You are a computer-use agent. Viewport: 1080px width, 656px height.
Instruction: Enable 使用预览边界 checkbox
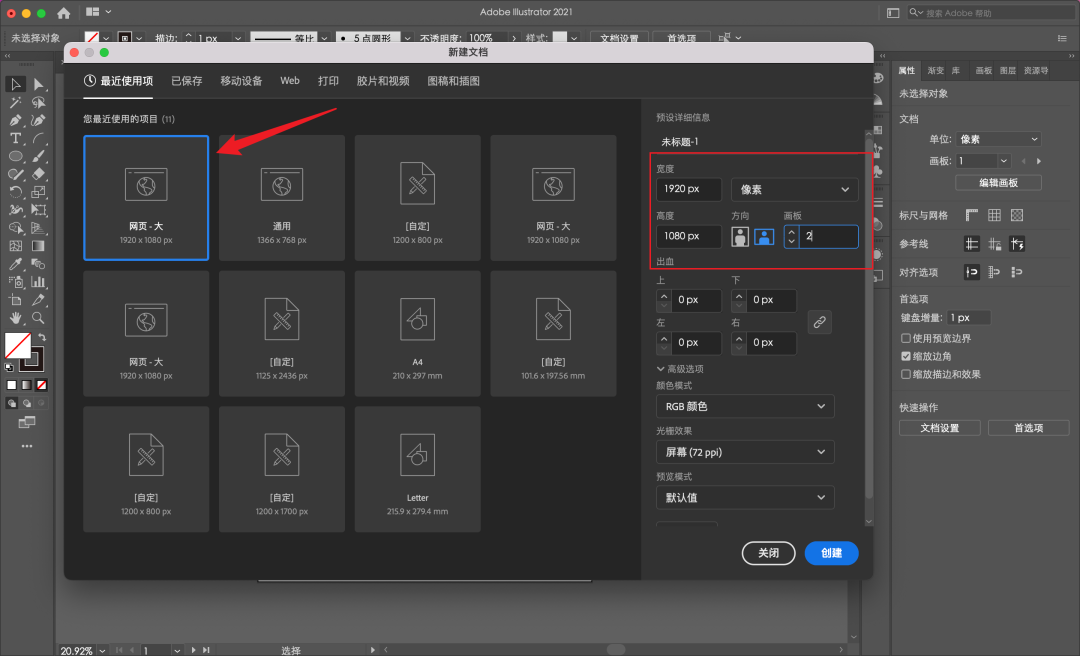(x=906, y=338)
